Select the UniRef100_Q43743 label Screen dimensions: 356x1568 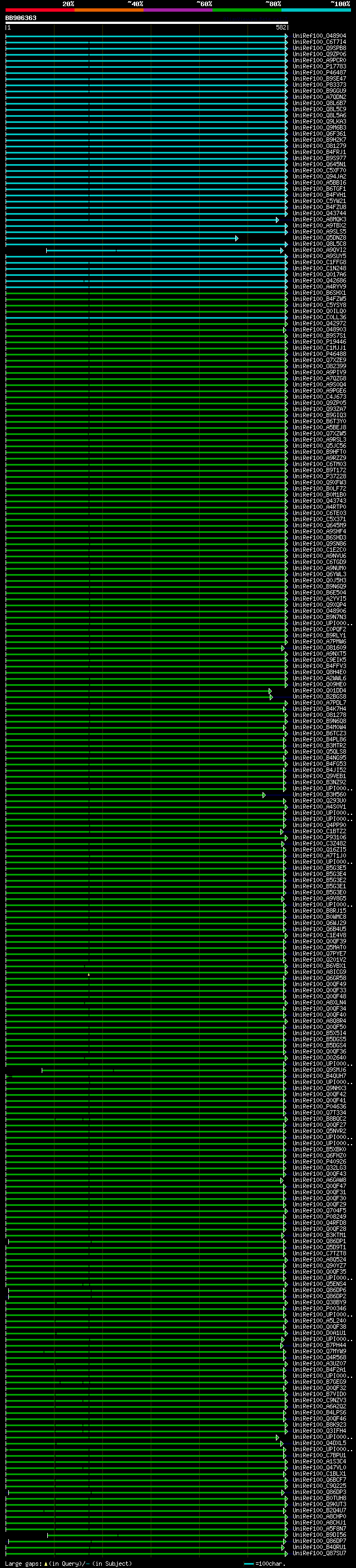pyautogui.click(x=319, y=501)
